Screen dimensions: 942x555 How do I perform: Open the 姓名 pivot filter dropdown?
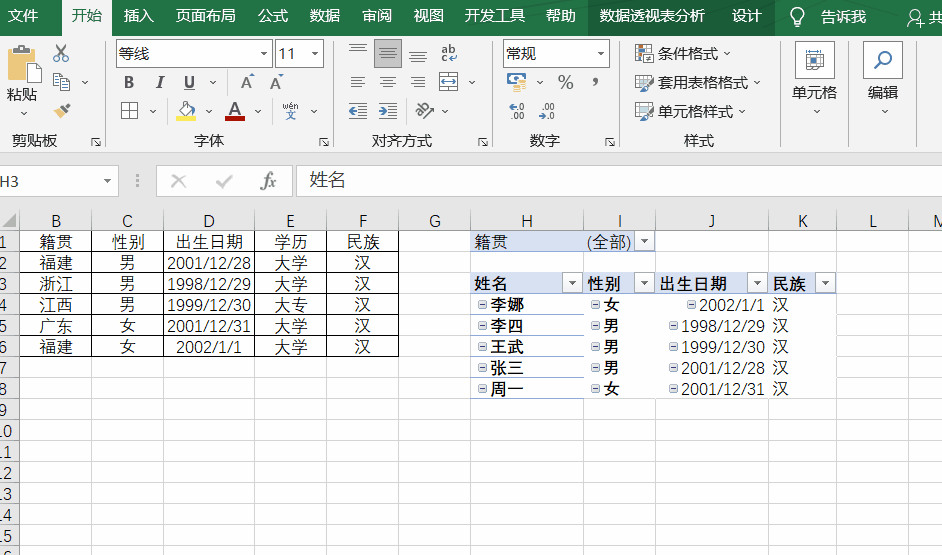572,283
